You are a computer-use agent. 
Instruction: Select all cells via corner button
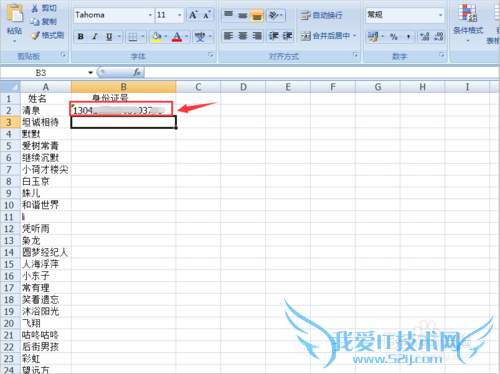point(10,87)
